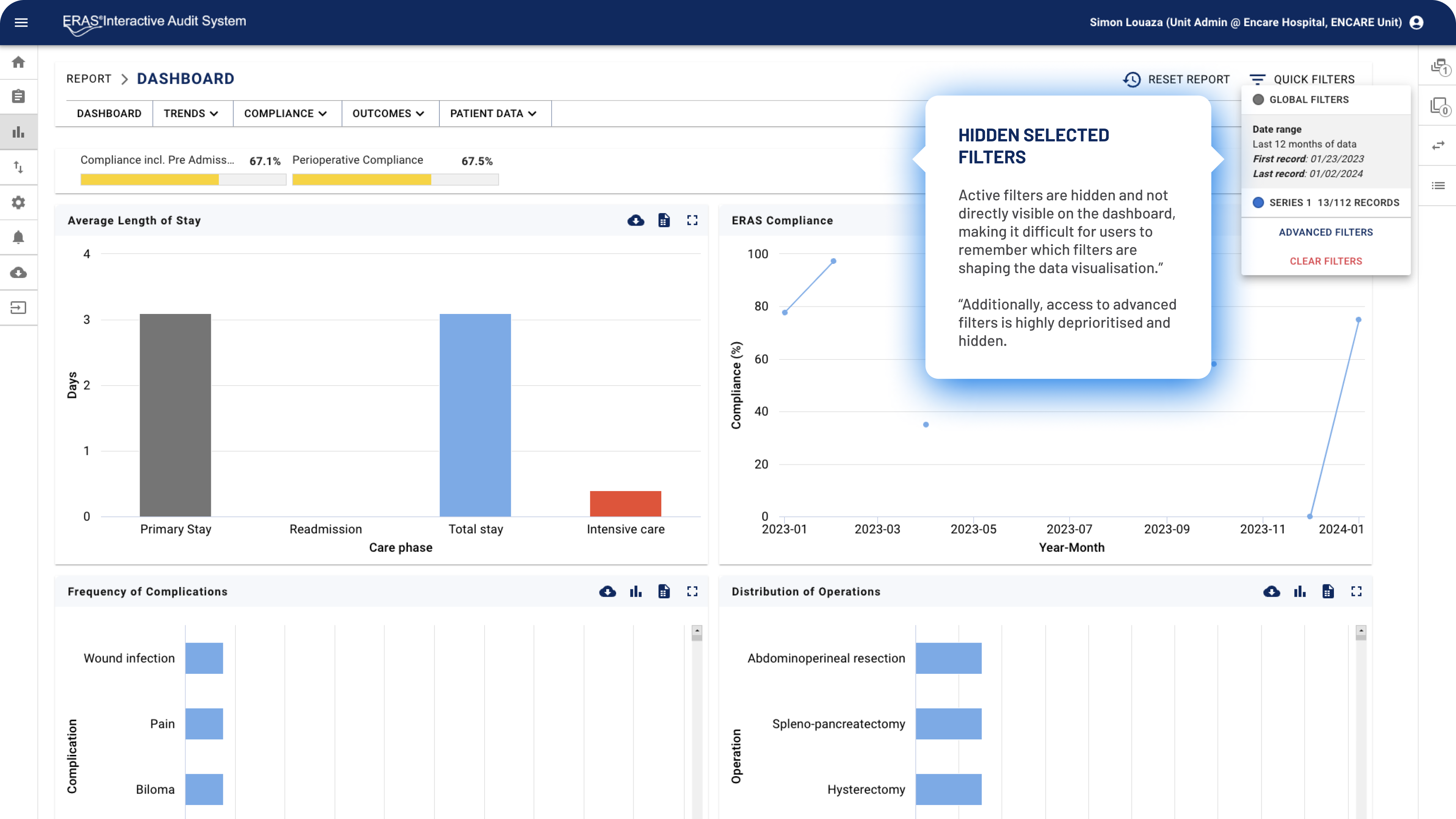Download Average Length of Stay chart
The image size is (1456, 819).
click(x=635, y=220)
